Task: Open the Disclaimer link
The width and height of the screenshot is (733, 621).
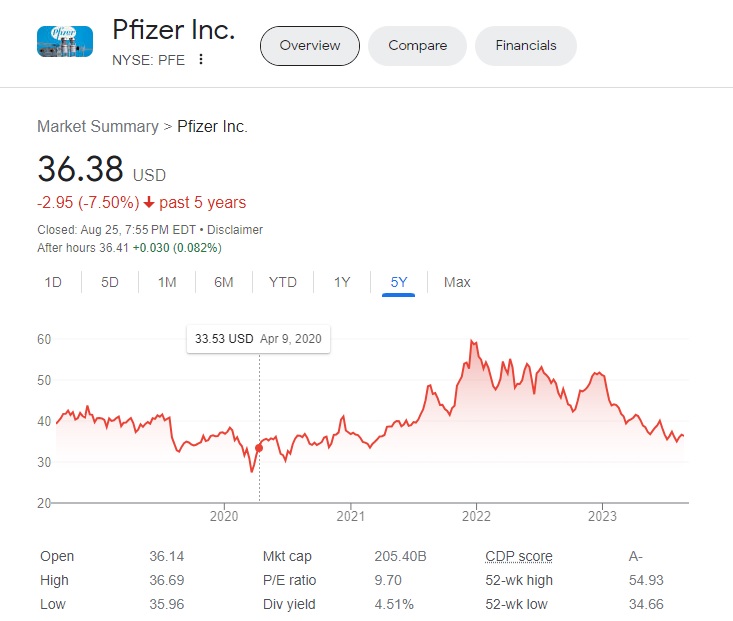Action: click(234, 230)
